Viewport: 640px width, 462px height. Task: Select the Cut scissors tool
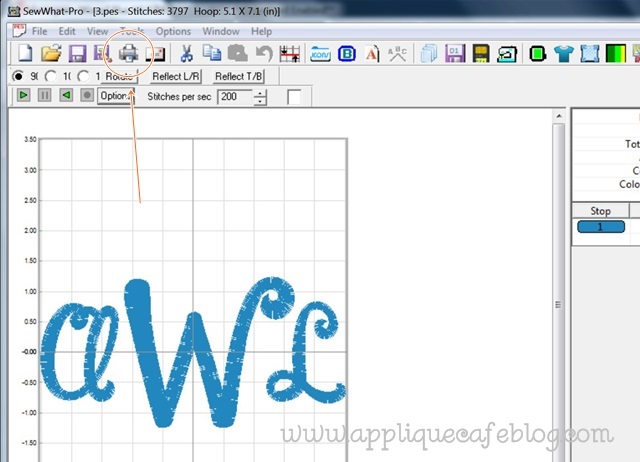tap(187, 53)
